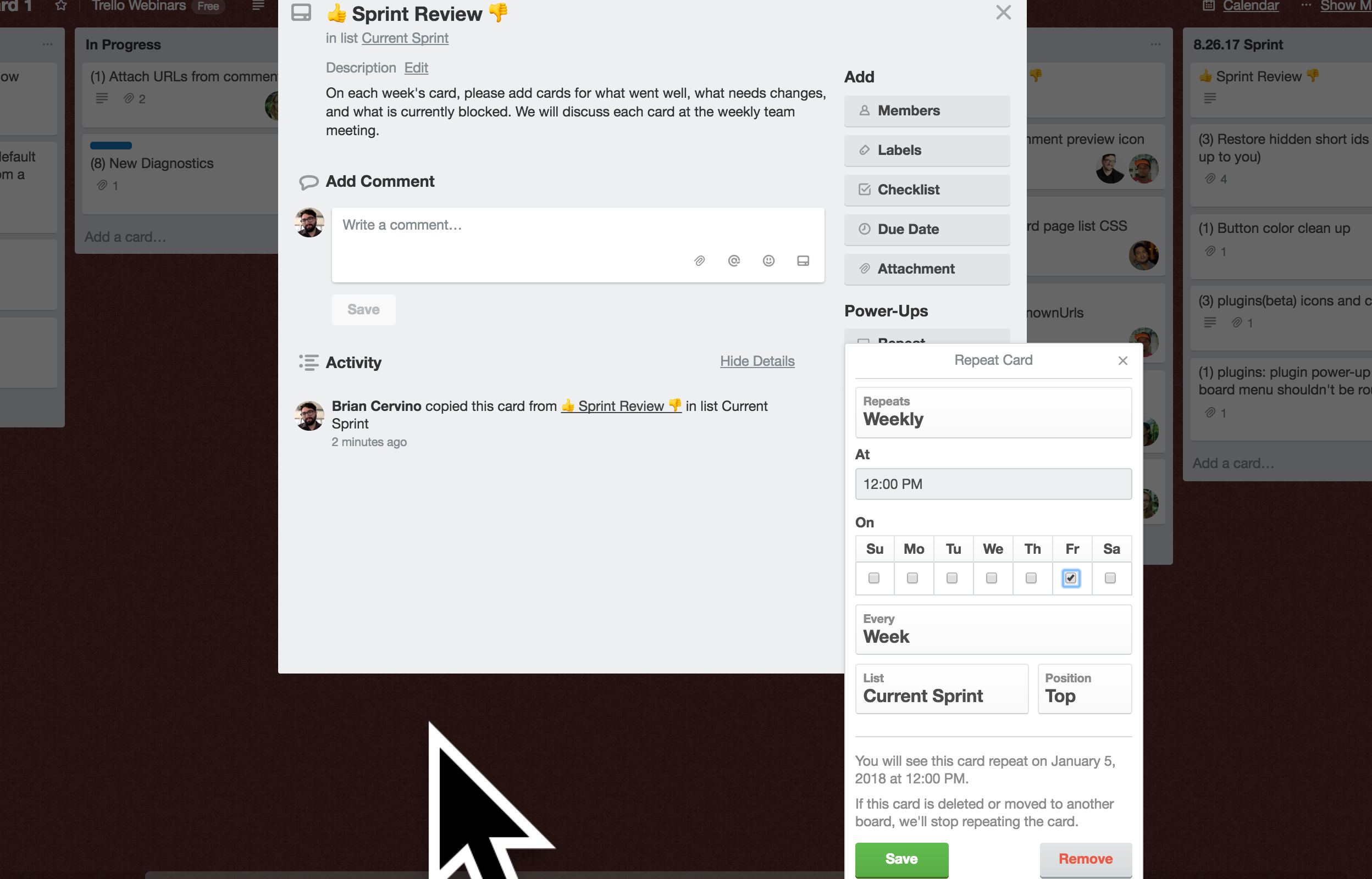The height and width of the screenshot is (879, 1372).
Task: Click the time field showing 12:00 PM
Action: pos(993,483)
